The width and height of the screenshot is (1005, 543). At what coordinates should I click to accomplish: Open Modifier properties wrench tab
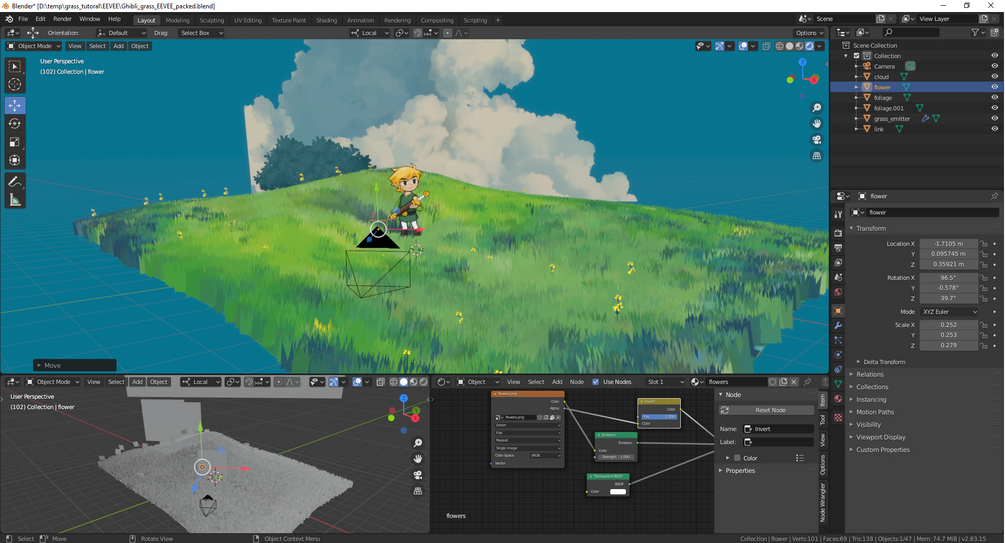[x=838, y=326]
